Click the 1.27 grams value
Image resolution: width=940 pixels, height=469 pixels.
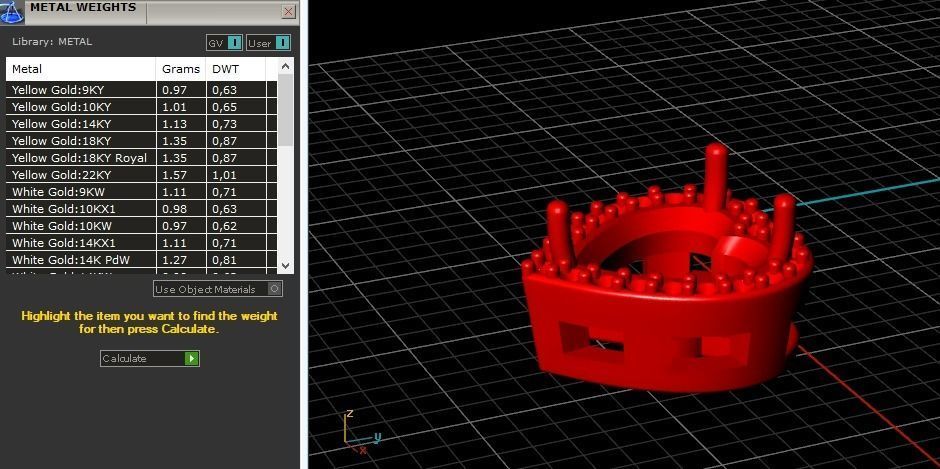[x=174, y=260]
